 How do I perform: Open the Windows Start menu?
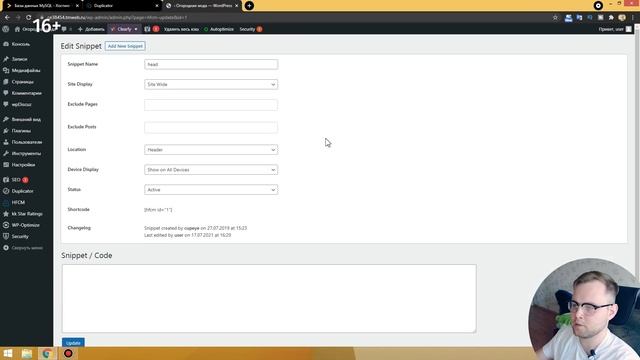[x=8, y=353]
